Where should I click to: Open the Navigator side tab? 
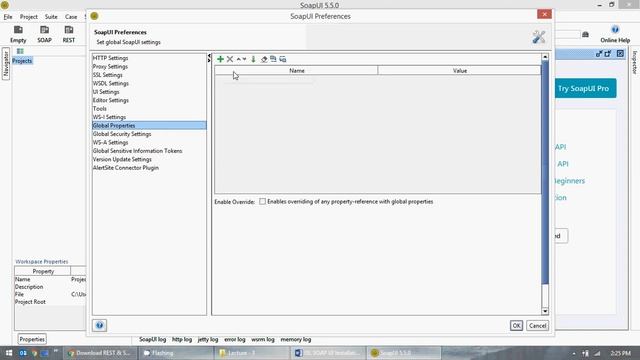click(x=6, y=64)
